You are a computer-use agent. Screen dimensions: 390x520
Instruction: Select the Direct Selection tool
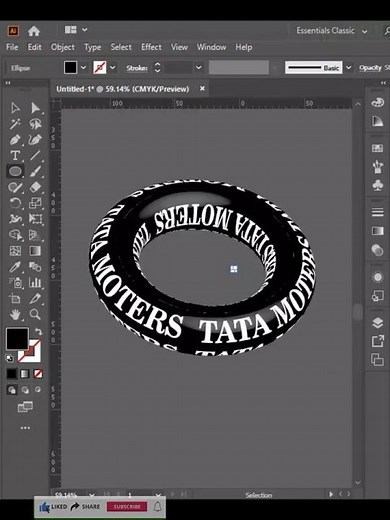[x=35, y=108]
